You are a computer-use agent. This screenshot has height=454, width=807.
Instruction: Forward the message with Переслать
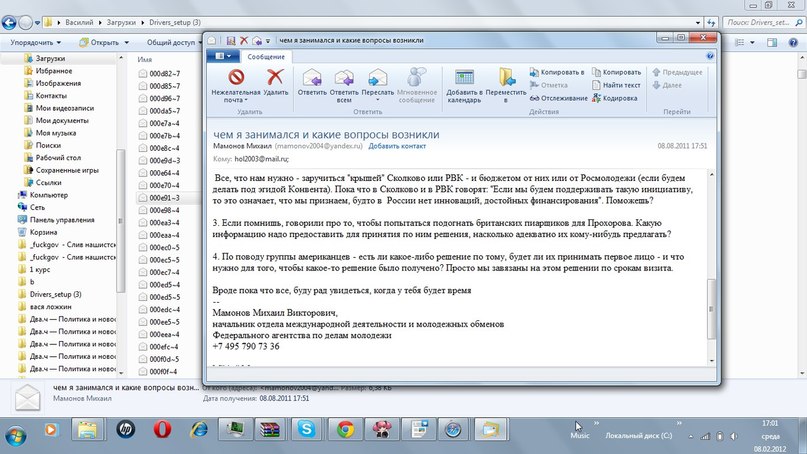(x=378, y=78)
